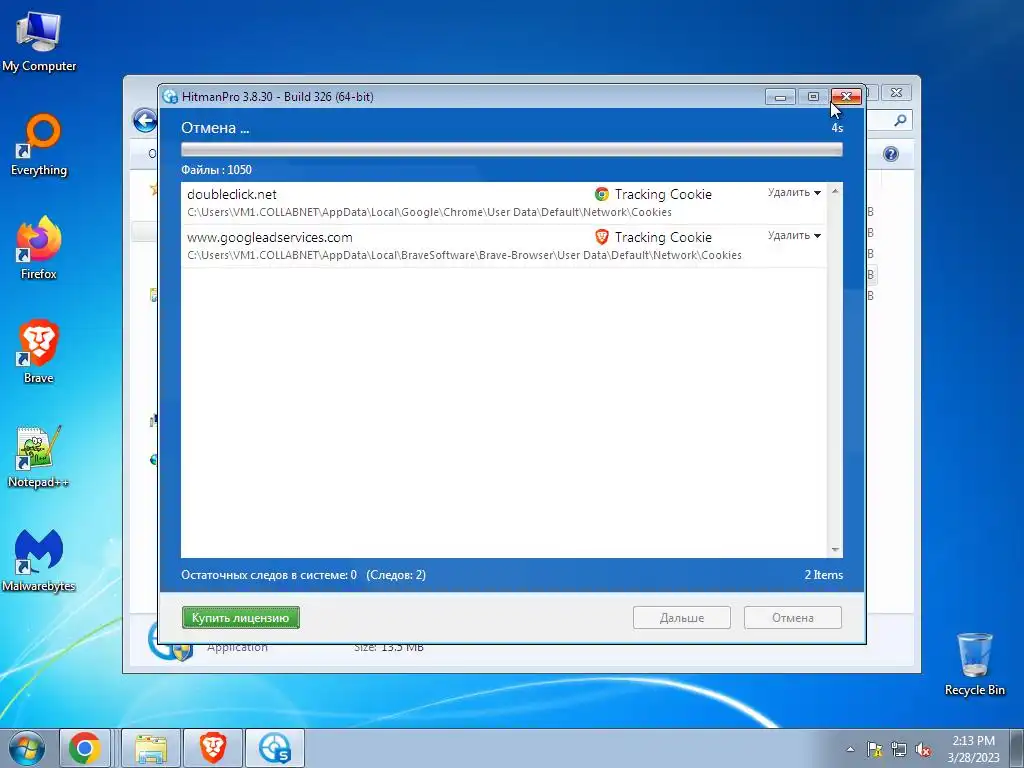Image resolution: width=1024 pixels, height=768 pixels.
Task: Open Explorer window help icon
Action: [x=891, y=154]
